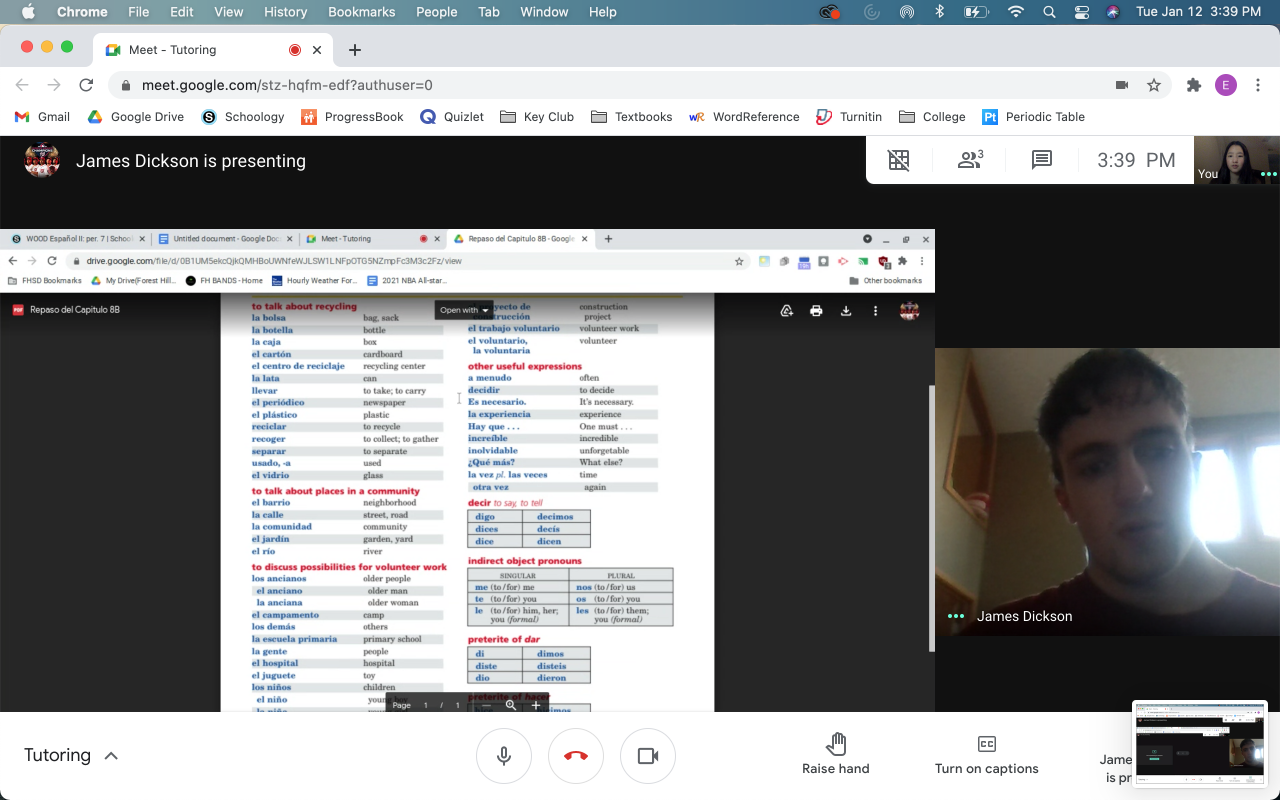This screenshot has height=800, width=1280.
Task: Open the Schoology bookmark
Action: point(243,117)
